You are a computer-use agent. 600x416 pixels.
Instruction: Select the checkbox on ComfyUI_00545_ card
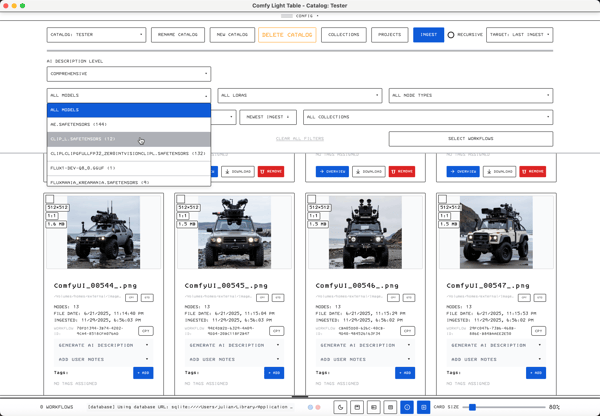(181, 199)
